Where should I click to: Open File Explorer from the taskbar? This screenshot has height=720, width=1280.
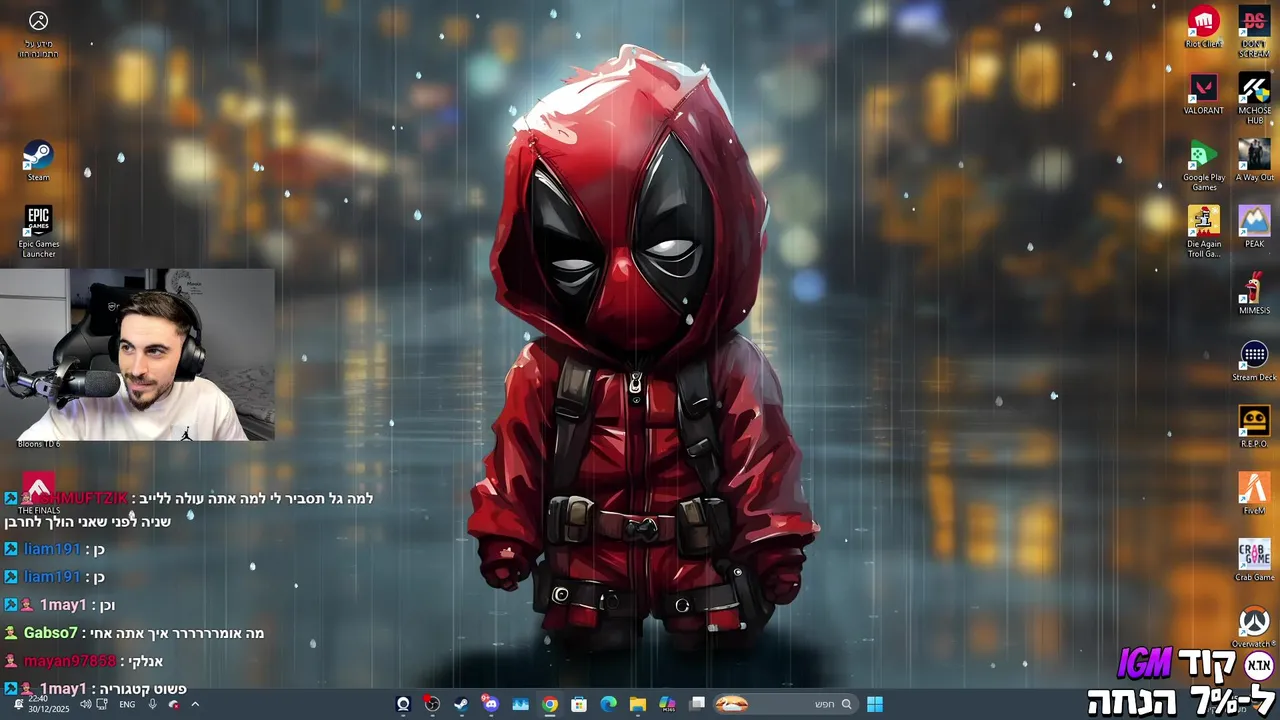638,704
